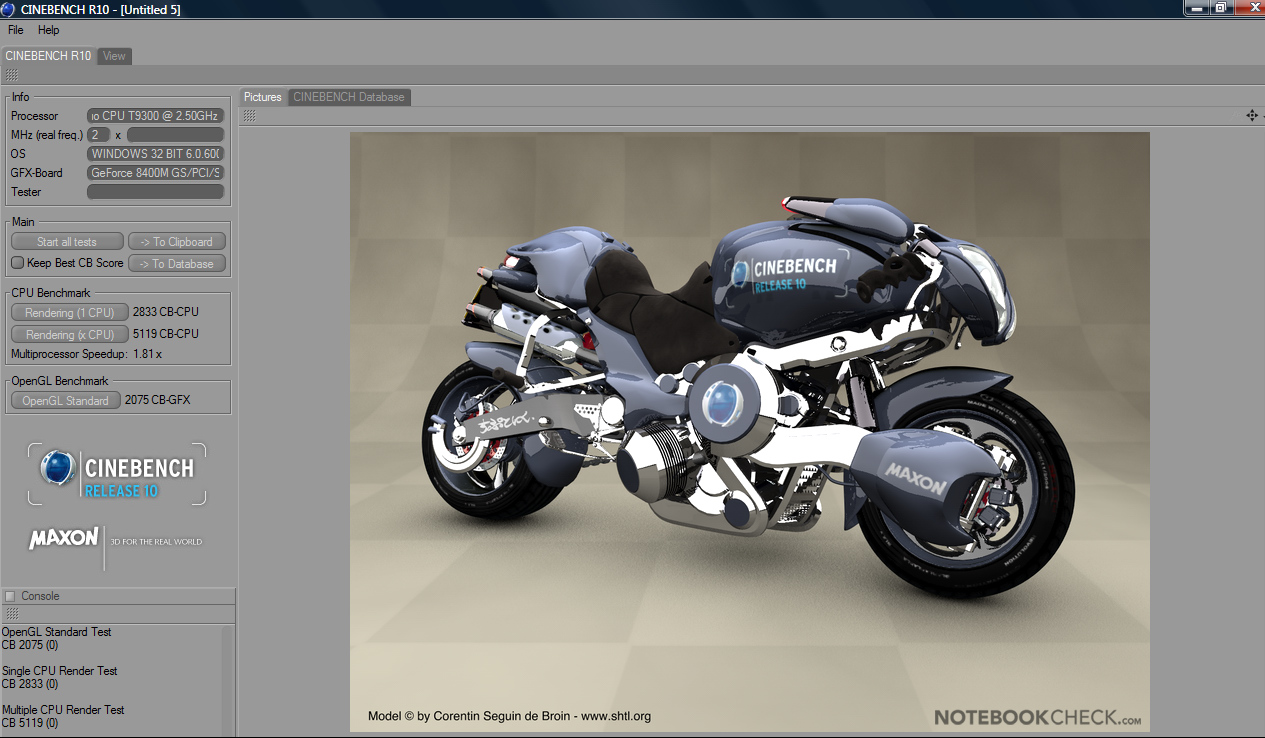The image size is (1265, 738).
Task: Click the CINEBENCH Release 10 logo in the left panel
Action: tap(117, 474)
